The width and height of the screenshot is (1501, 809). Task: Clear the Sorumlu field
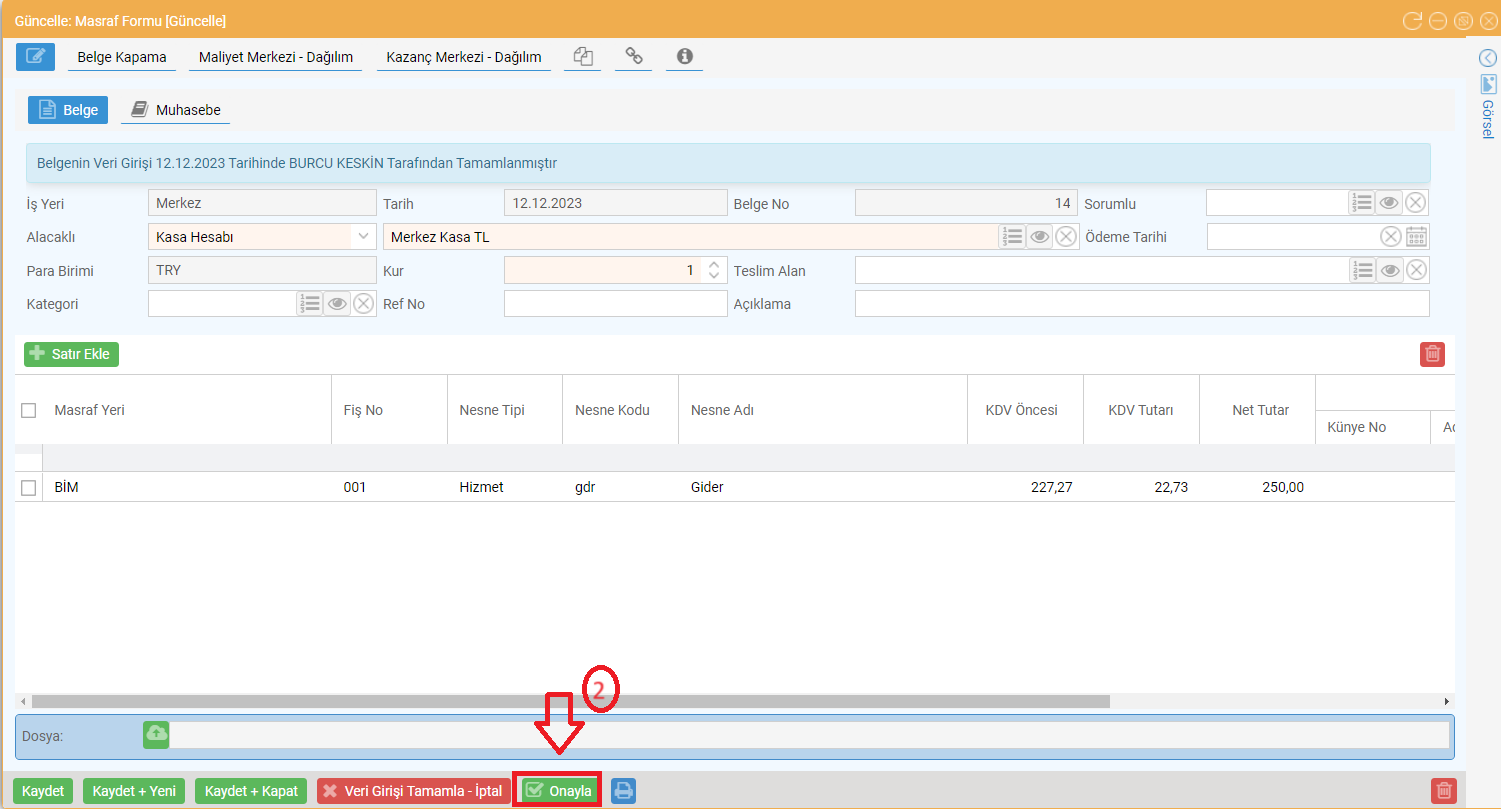1415,203
